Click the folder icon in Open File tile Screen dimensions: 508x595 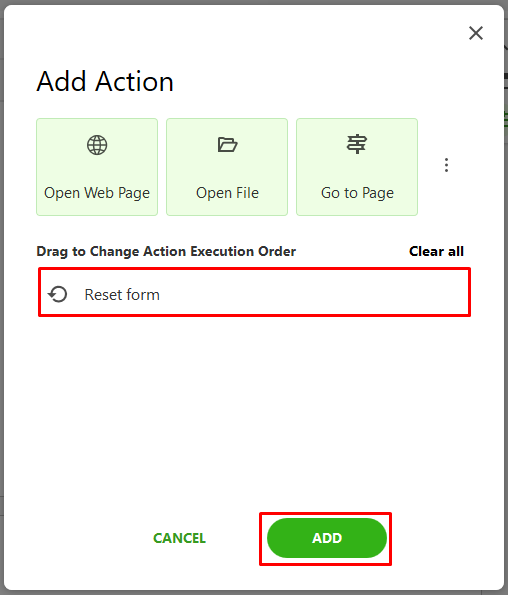(x=227, y=145)
